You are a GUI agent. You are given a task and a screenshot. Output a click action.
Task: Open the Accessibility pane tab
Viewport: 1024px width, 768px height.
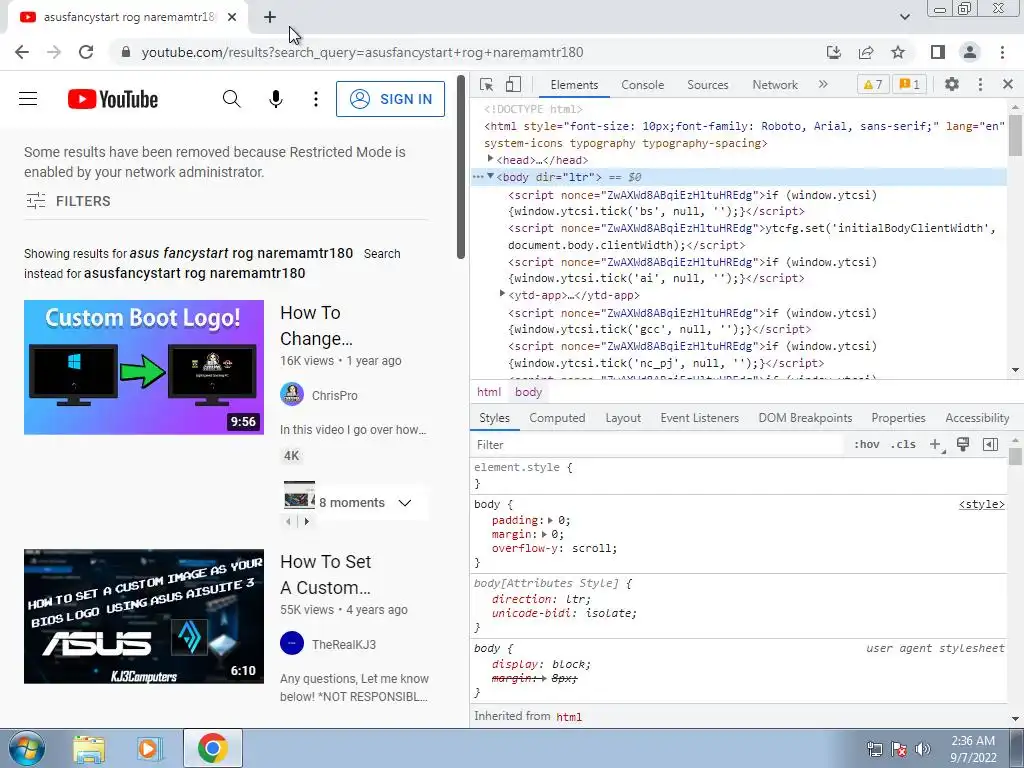click(x=977, y=418)
